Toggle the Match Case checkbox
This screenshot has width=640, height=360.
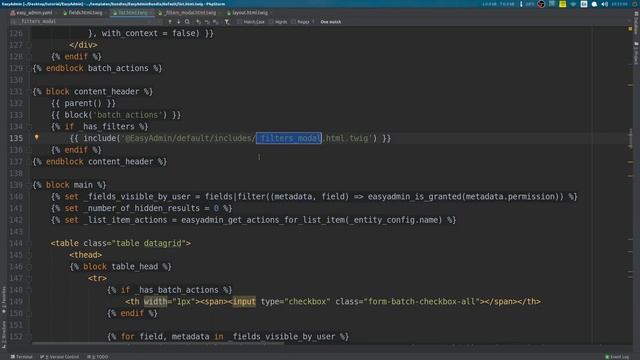(240, 22)
